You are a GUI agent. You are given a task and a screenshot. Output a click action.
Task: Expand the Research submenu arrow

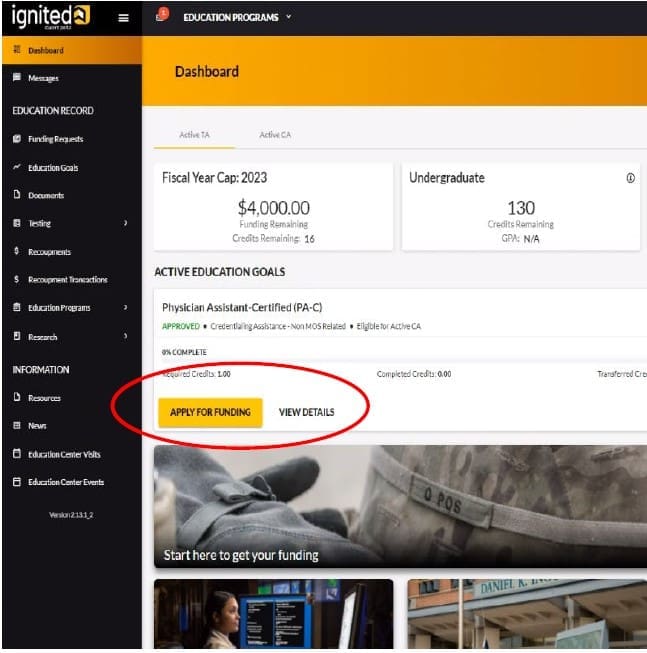click(x=125, y=337)
